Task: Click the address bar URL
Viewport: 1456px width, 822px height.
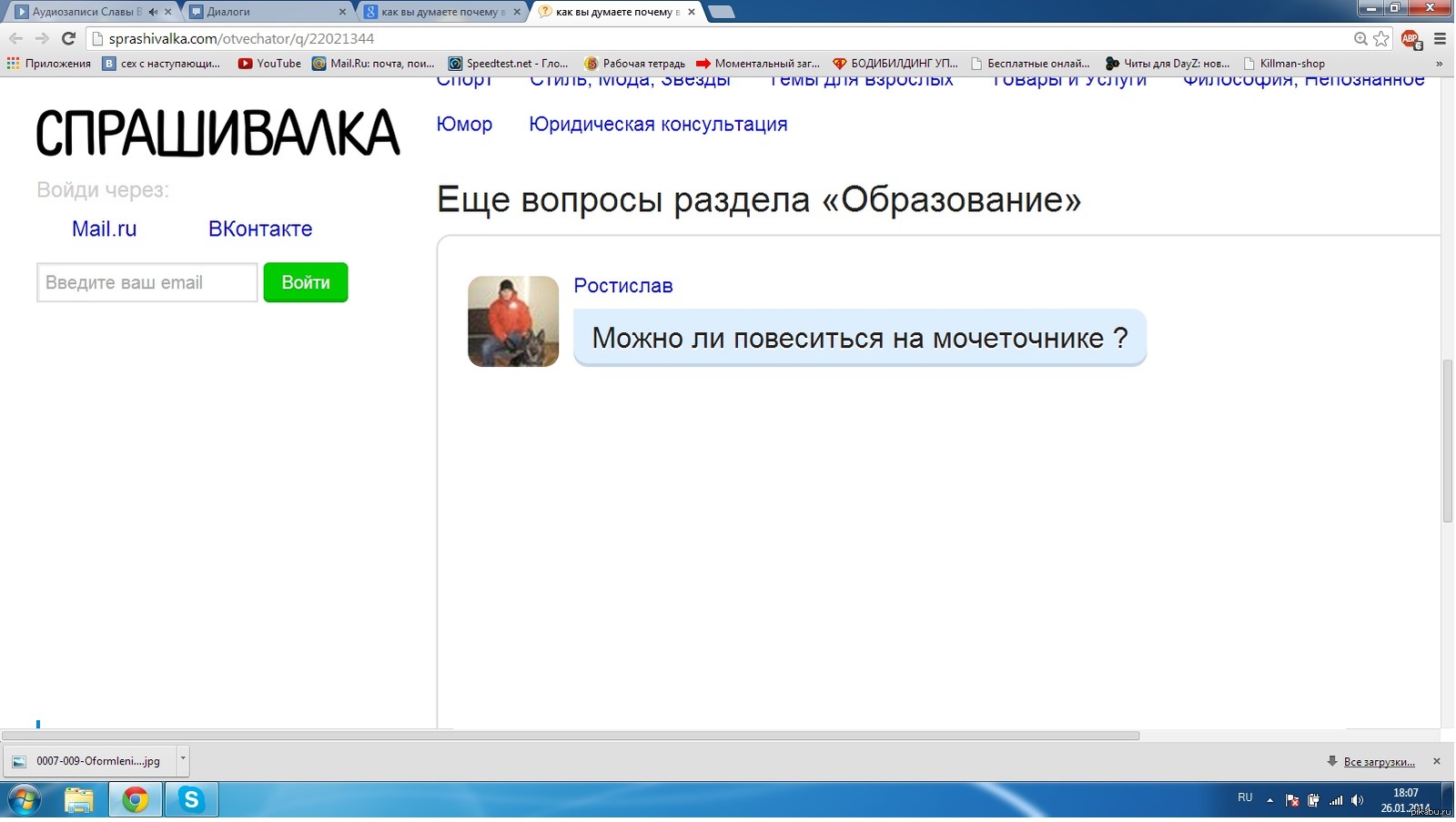Action: [242, 38]
